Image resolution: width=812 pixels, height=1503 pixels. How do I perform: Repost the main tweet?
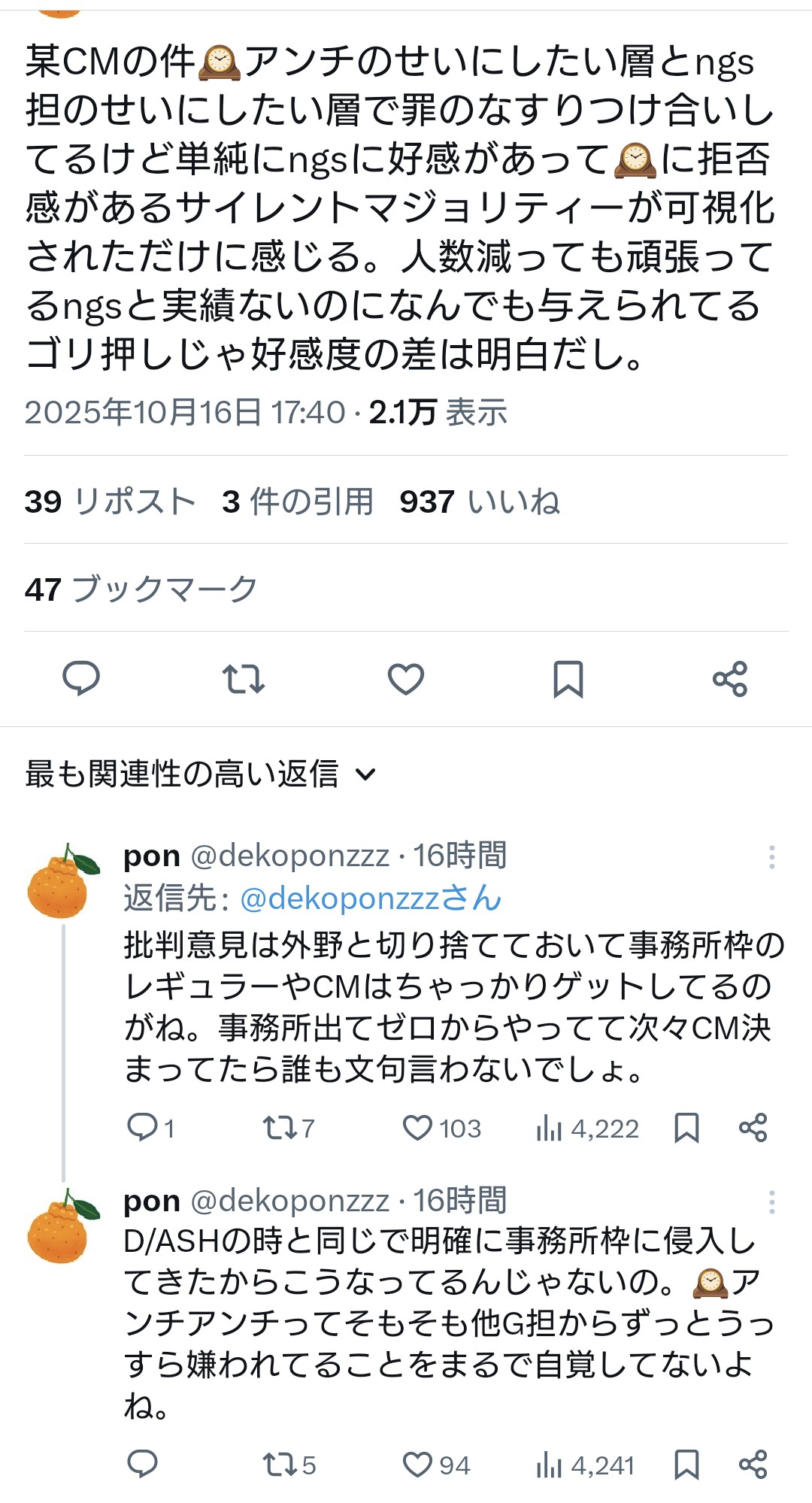point(243,678)
